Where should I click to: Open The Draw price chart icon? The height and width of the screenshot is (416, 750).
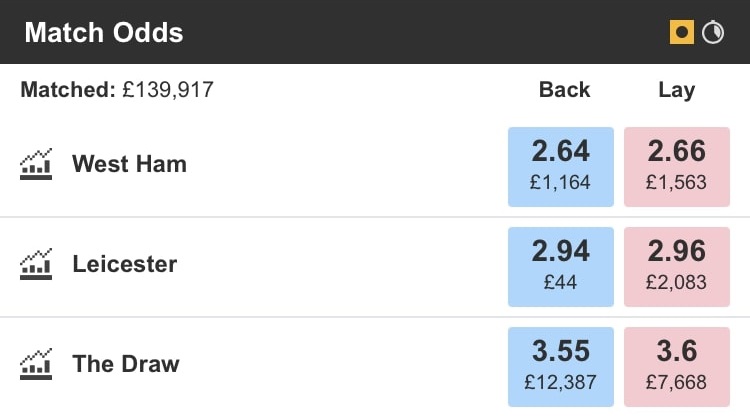[x=36, y=363]
